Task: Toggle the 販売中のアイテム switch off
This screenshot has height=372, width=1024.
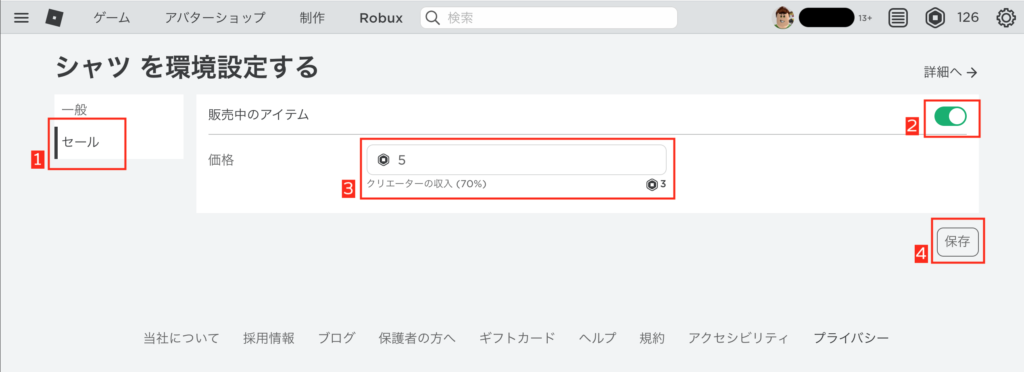Action: point(950,117)
